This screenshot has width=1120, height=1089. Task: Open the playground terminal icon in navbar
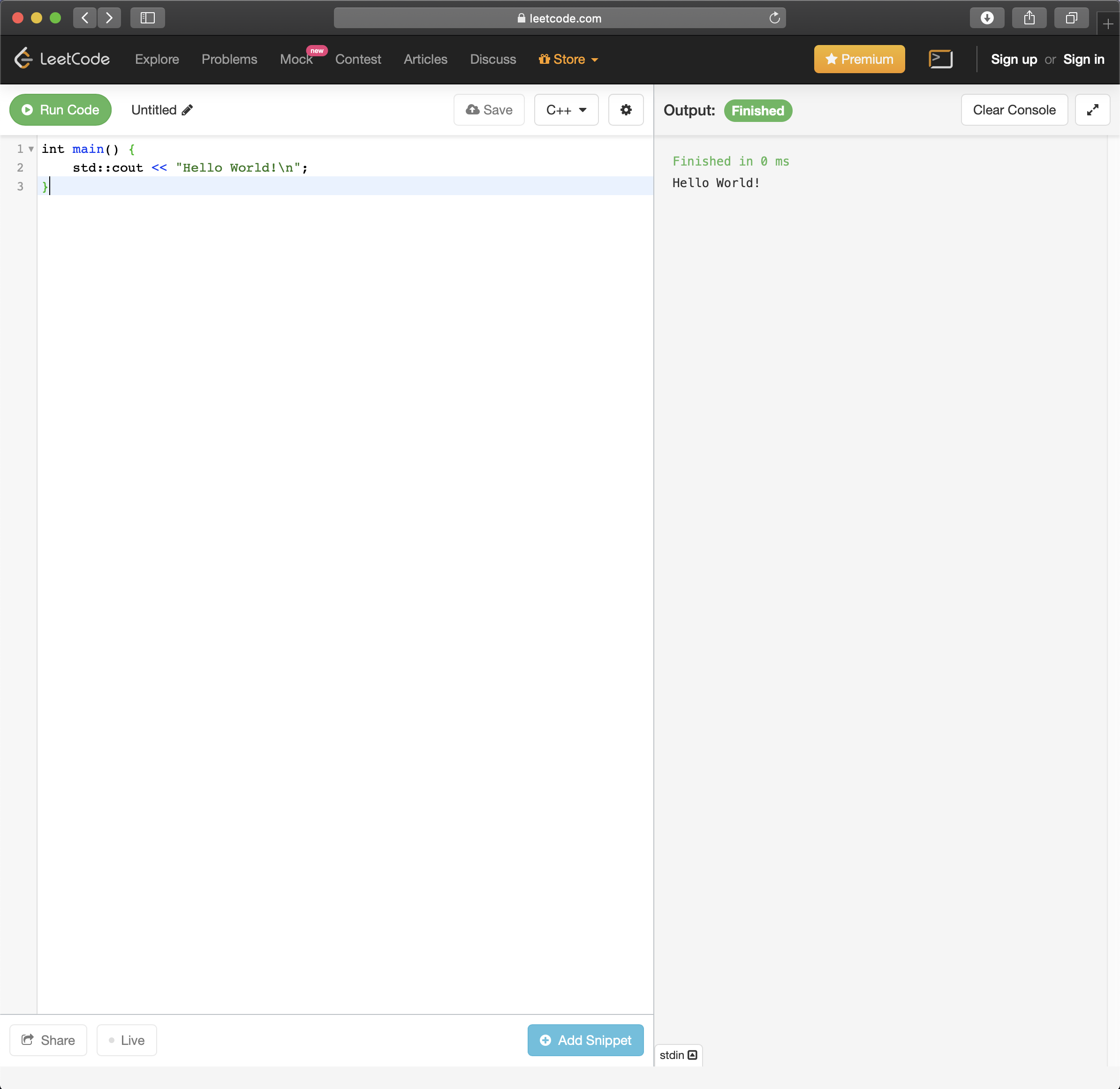point(940,60)
